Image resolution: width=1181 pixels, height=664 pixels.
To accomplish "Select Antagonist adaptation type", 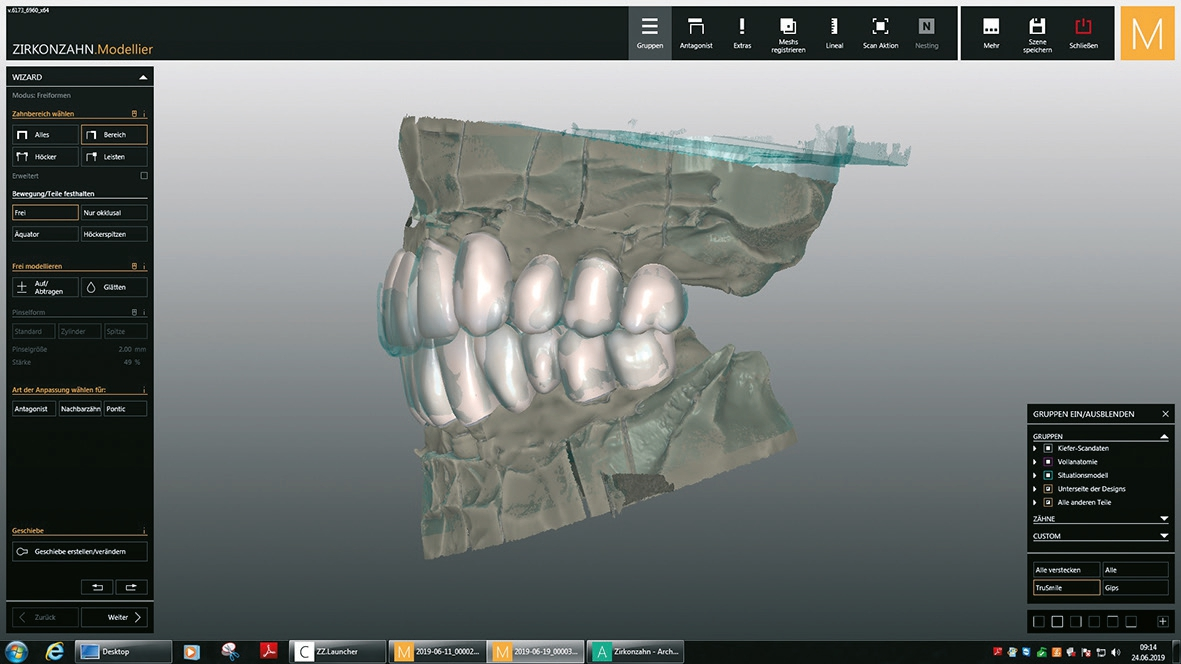I will point(33,409).
